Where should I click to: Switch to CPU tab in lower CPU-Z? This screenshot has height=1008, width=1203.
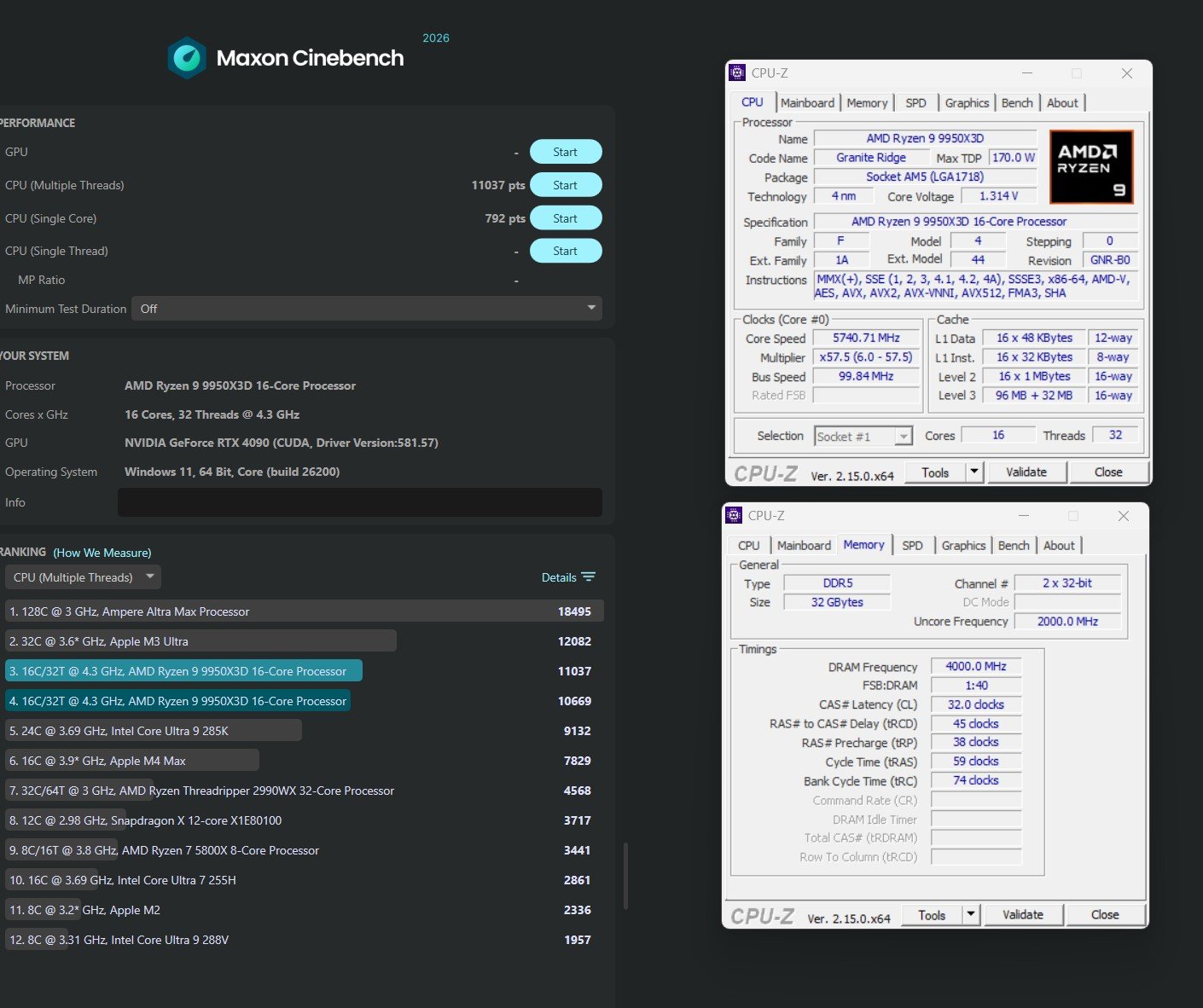[x=749, y=546]
